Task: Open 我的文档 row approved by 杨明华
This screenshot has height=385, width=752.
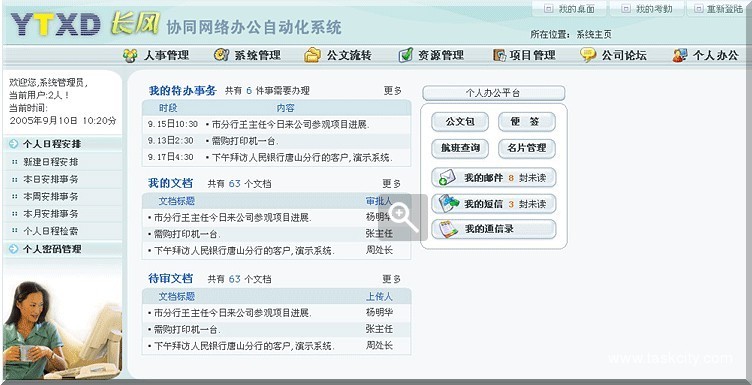Action: (x=277, y=218)
